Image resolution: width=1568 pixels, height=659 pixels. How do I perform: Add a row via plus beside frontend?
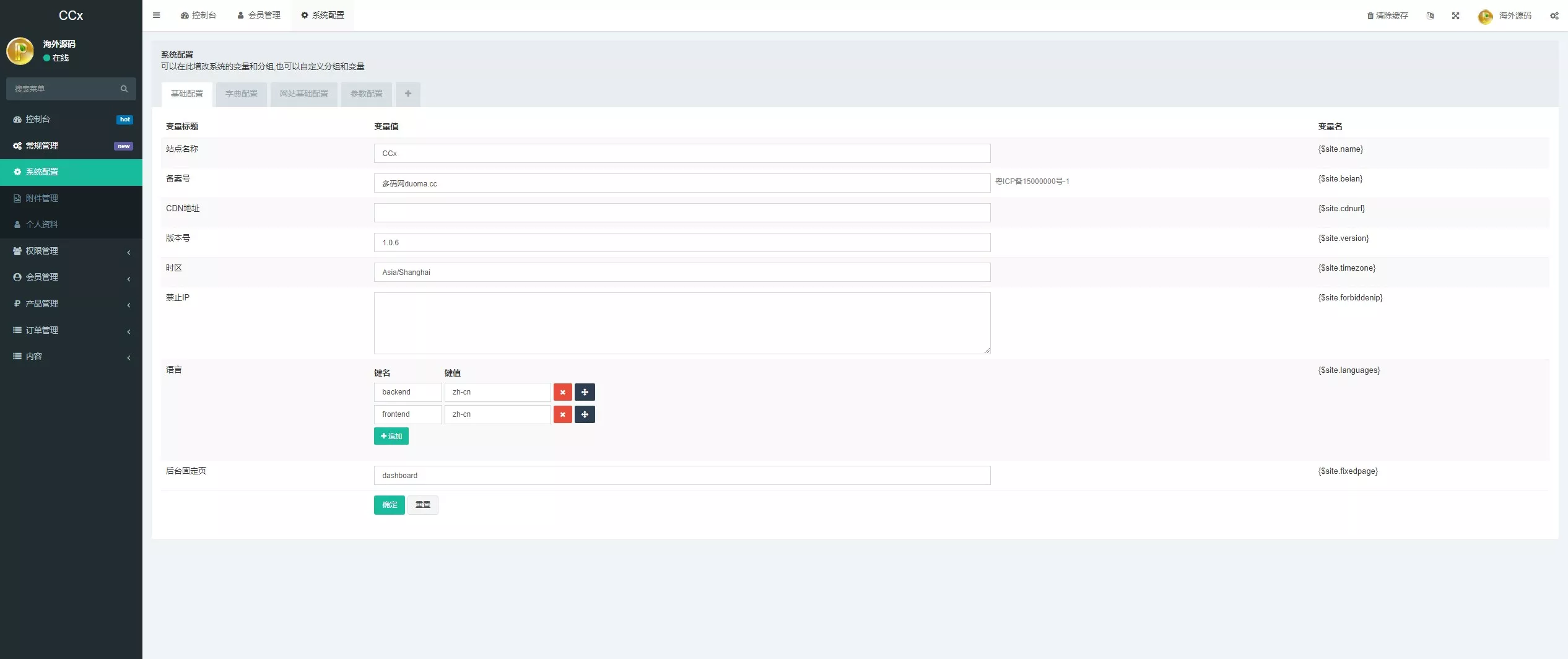[585, 414]
